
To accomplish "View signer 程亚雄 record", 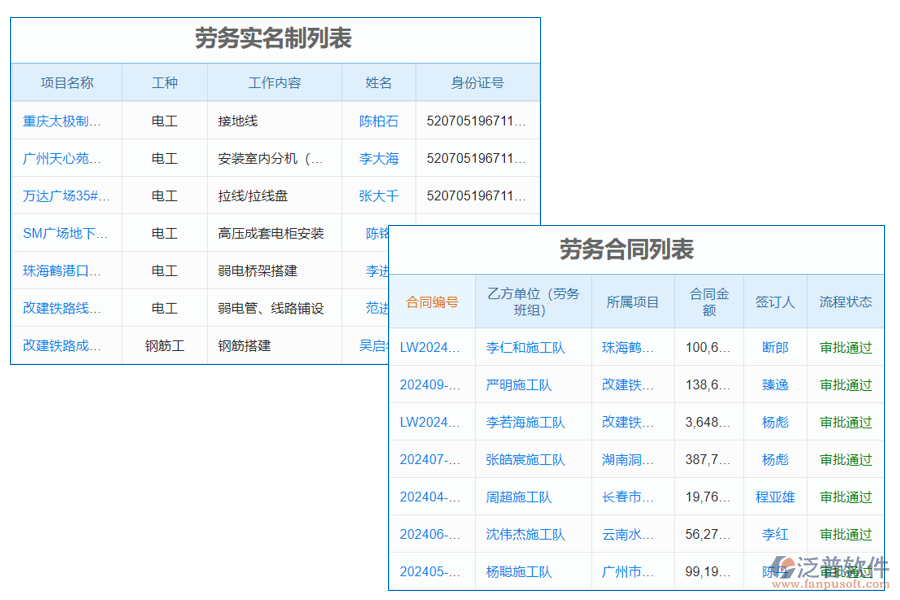I will pyautogui.click(x=775, y=496).
